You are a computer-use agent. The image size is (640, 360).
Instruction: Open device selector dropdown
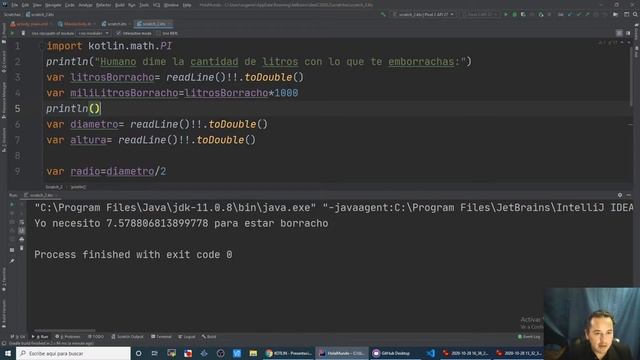[x=480, y=14]
